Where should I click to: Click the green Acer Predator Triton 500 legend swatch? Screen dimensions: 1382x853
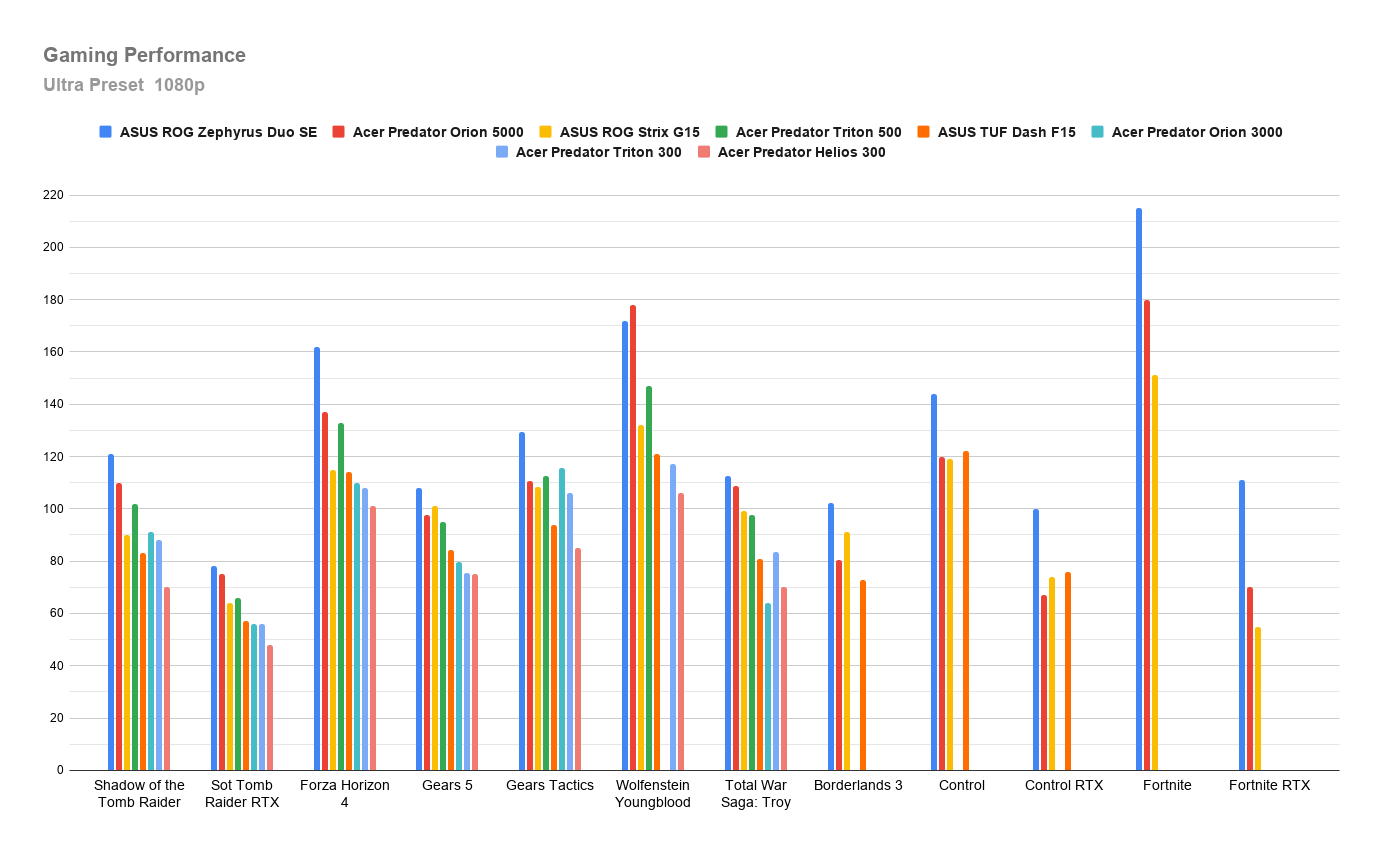[x=721, y=132]
